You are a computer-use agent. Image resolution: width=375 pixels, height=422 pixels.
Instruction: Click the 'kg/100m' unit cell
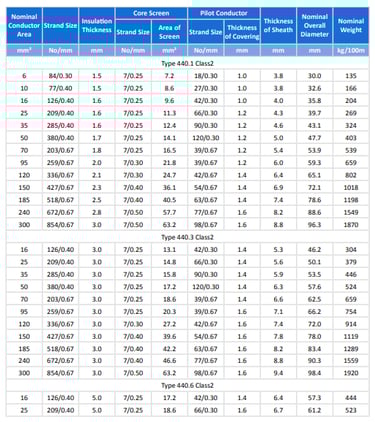[x=351, y=51]
